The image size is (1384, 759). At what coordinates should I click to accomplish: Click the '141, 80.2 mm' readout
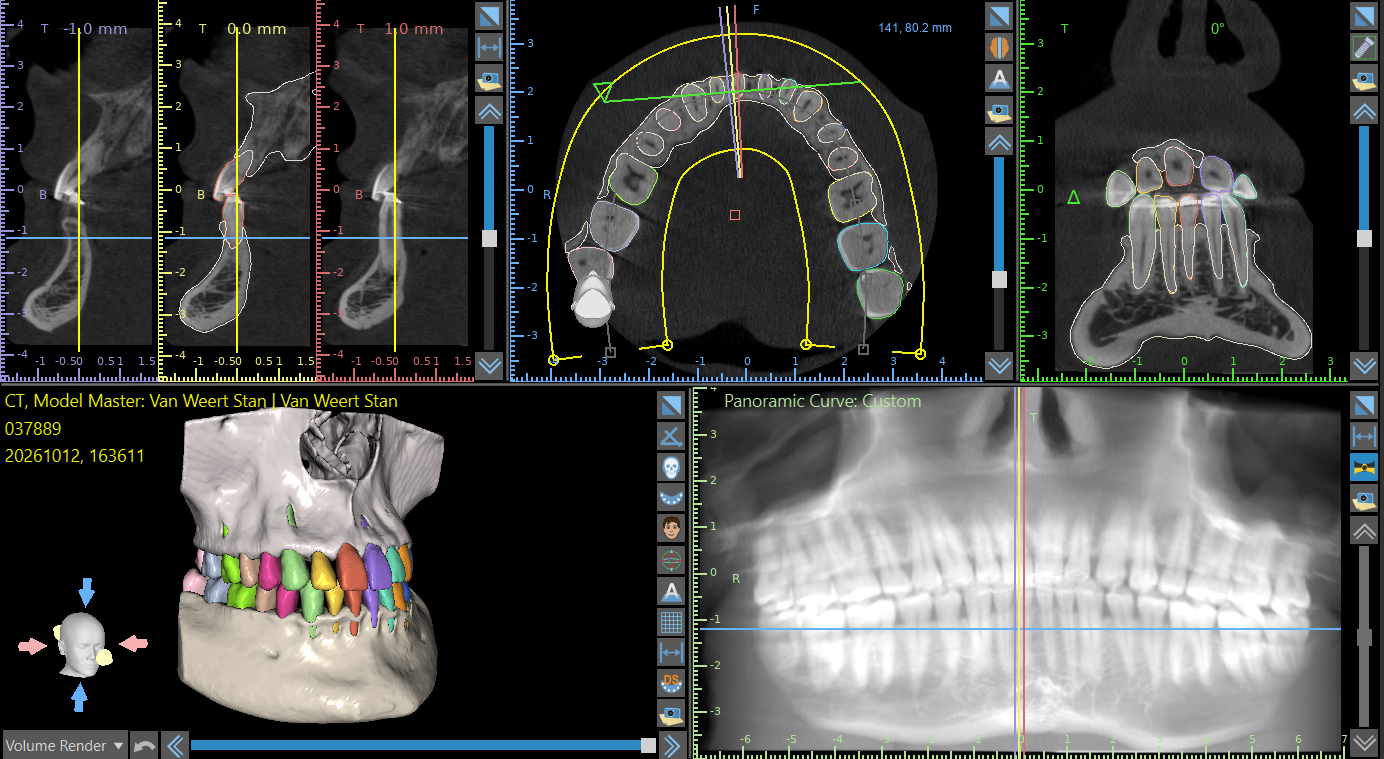[x=915, y=28]
